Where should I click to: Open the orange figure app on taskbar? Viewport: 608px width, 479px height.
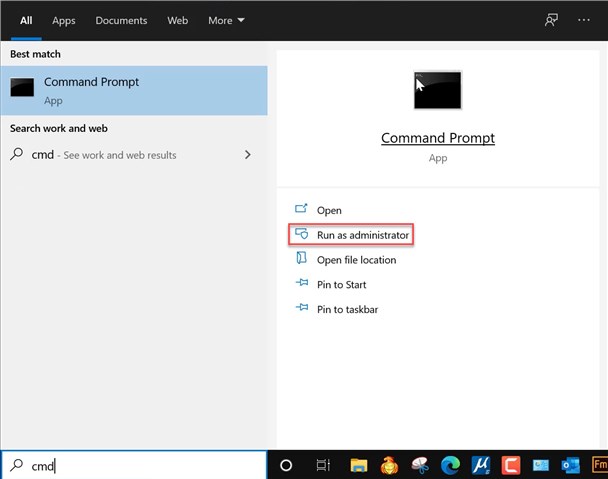tap(389, 465)
